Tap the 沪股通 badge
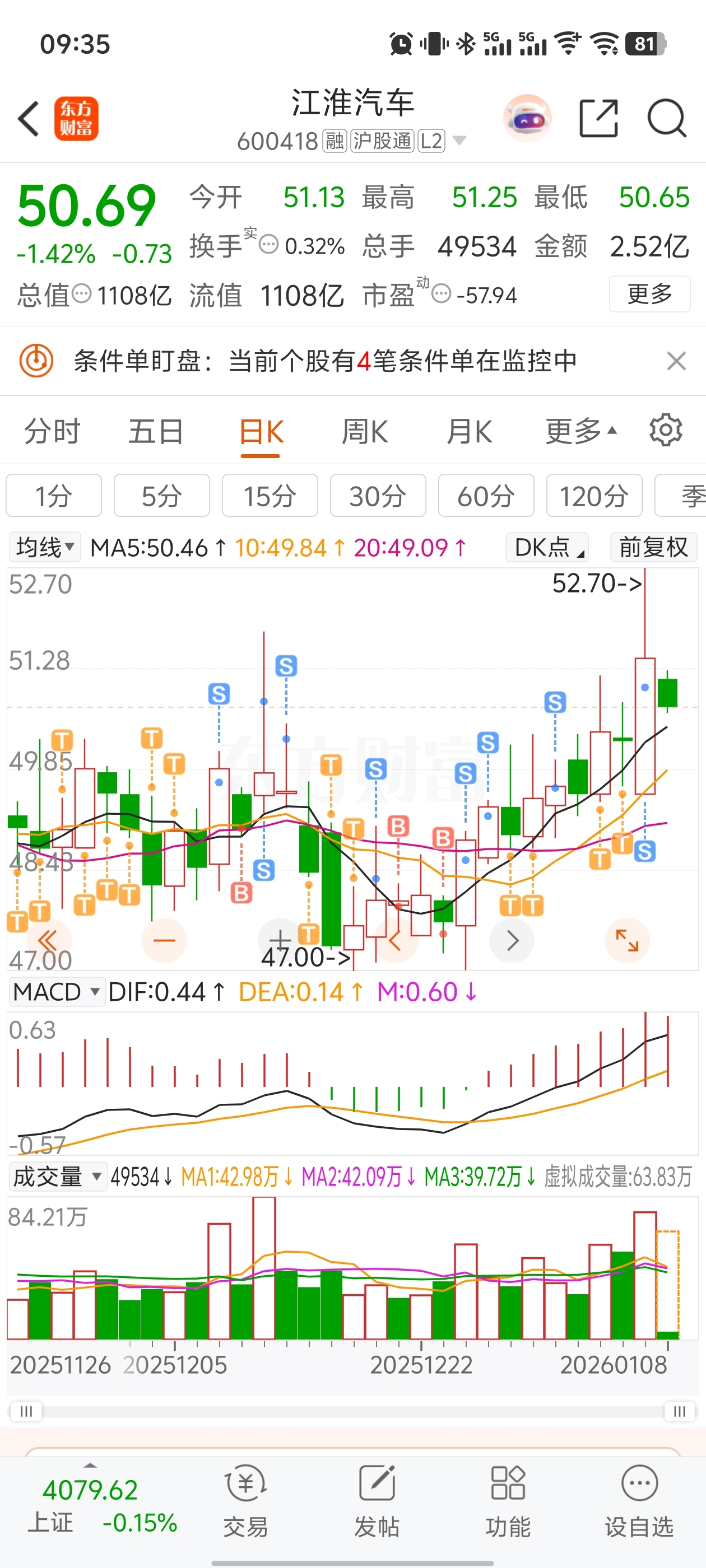The width and height of the screenshot is (706, 1568). click(x=383, y=141)
